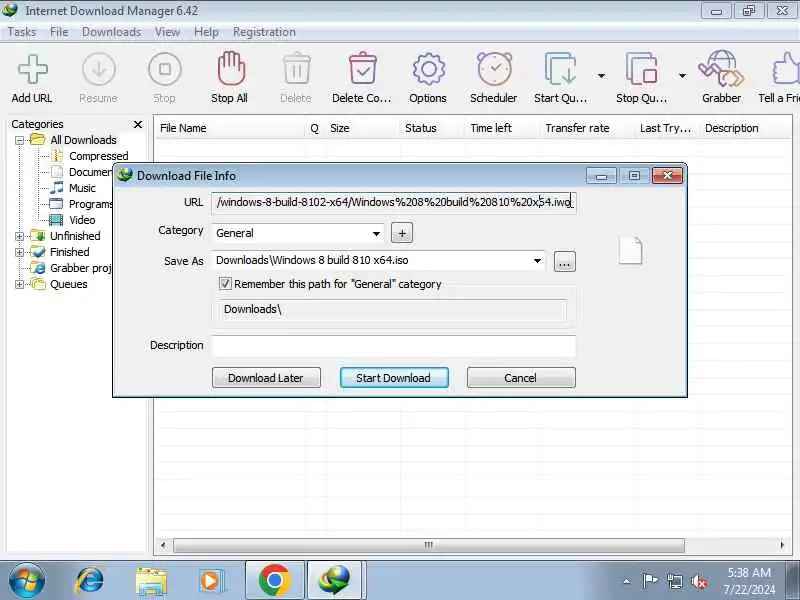This screenshot has height=600, width=800.
Task: Click the Download Later button
Action: pos(266,378)
